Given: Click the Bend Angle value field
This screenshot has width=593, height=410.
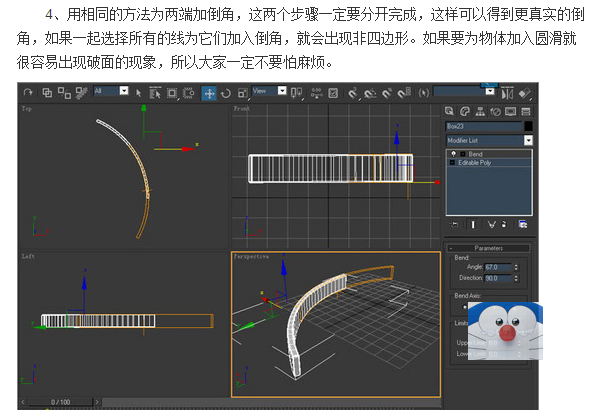Looking at the screenshot, I should pyautogui.click(x=498, y=267).
